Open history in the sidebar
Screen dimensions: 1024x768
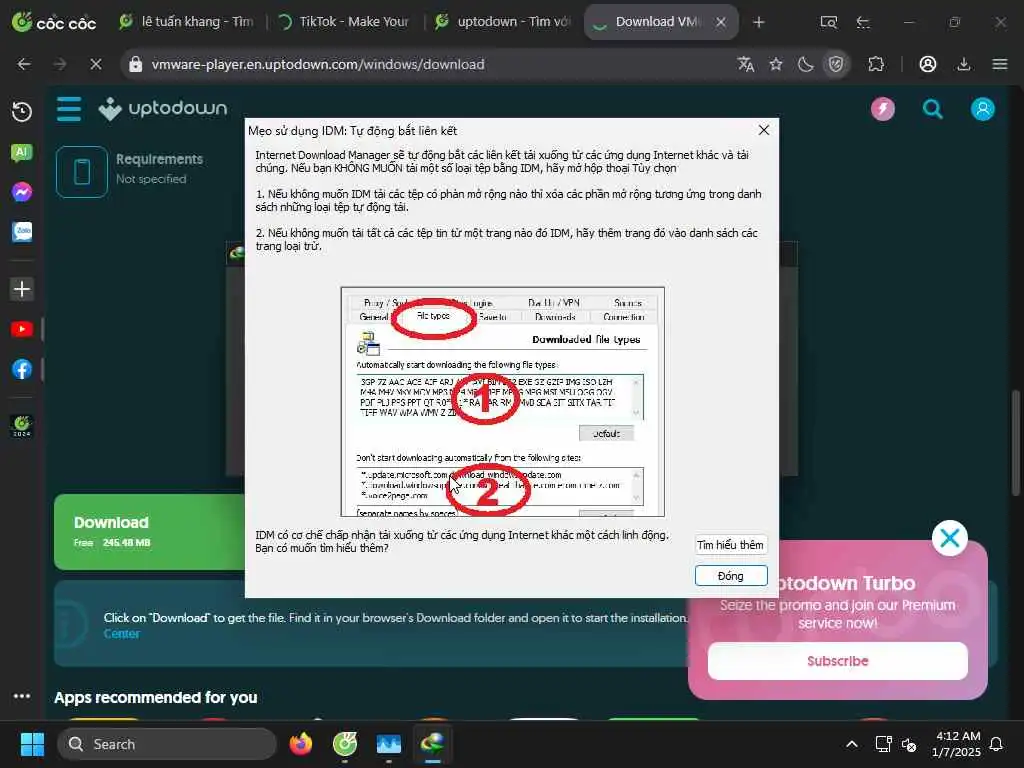click(x=22, y=112)
